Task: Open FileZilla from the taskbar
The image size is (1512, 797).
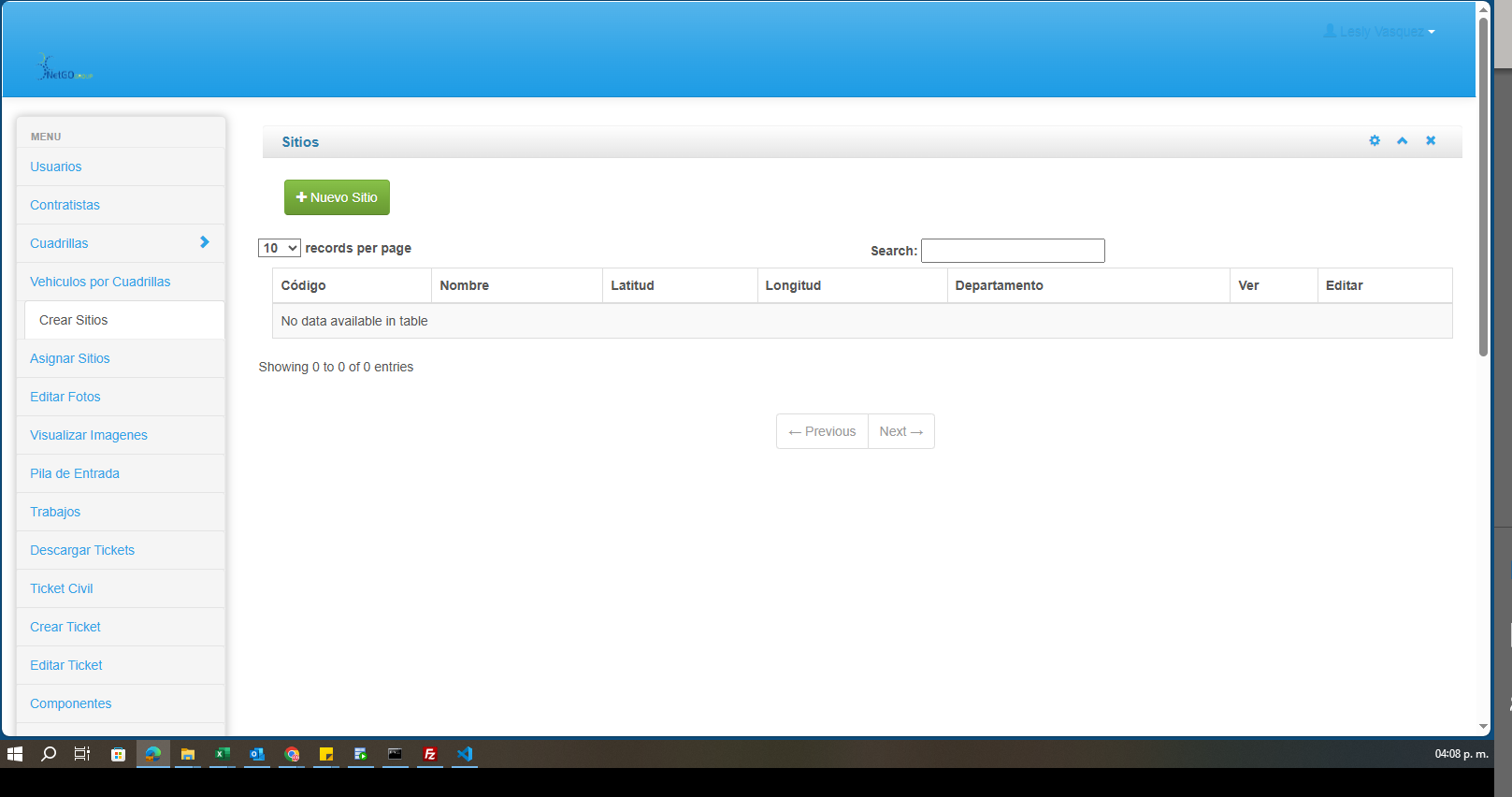Action: tap(430, 754)
